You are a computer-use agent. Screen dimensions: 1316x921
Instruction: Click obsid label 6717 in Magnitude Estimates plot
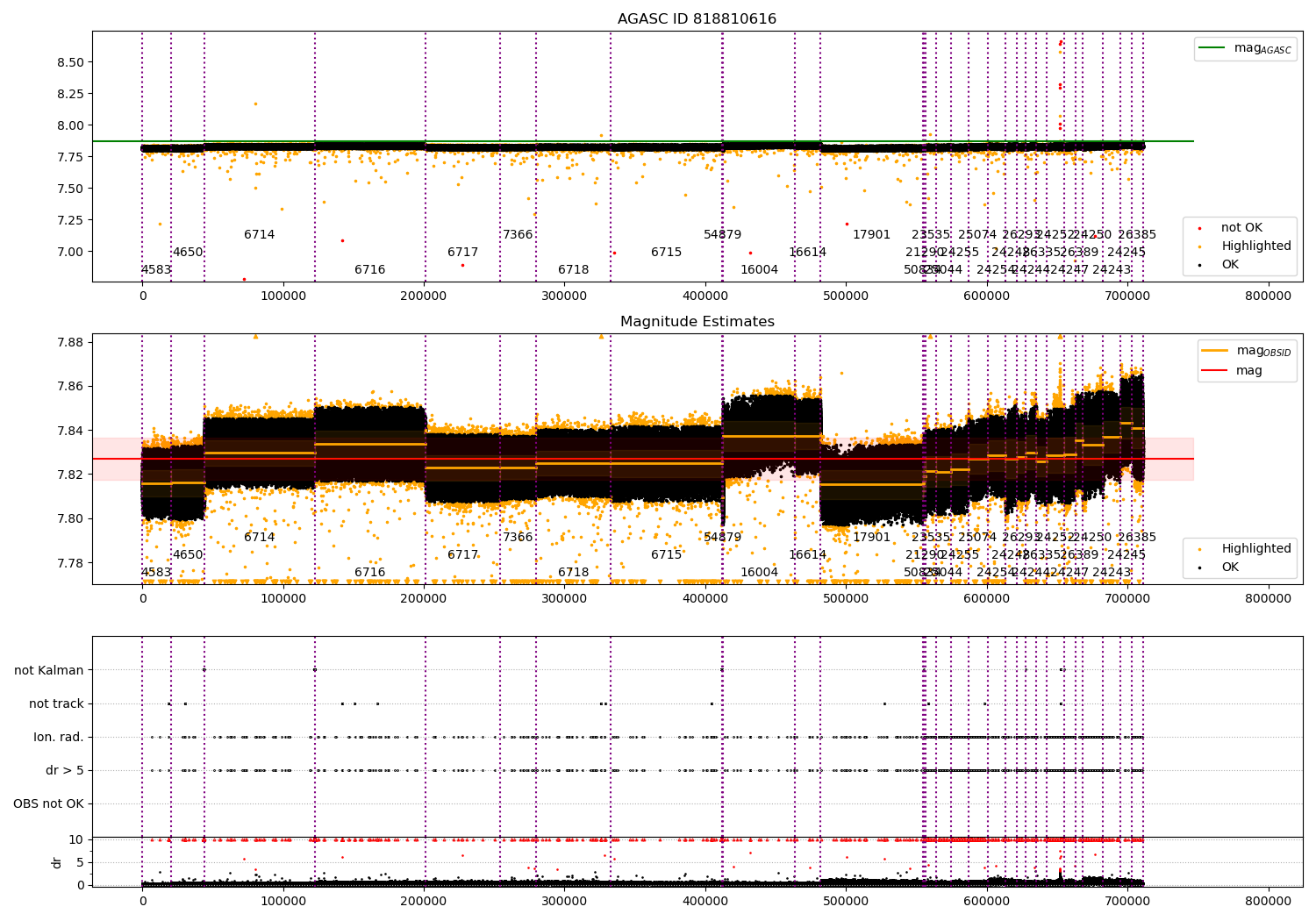[x=463, y=555]
